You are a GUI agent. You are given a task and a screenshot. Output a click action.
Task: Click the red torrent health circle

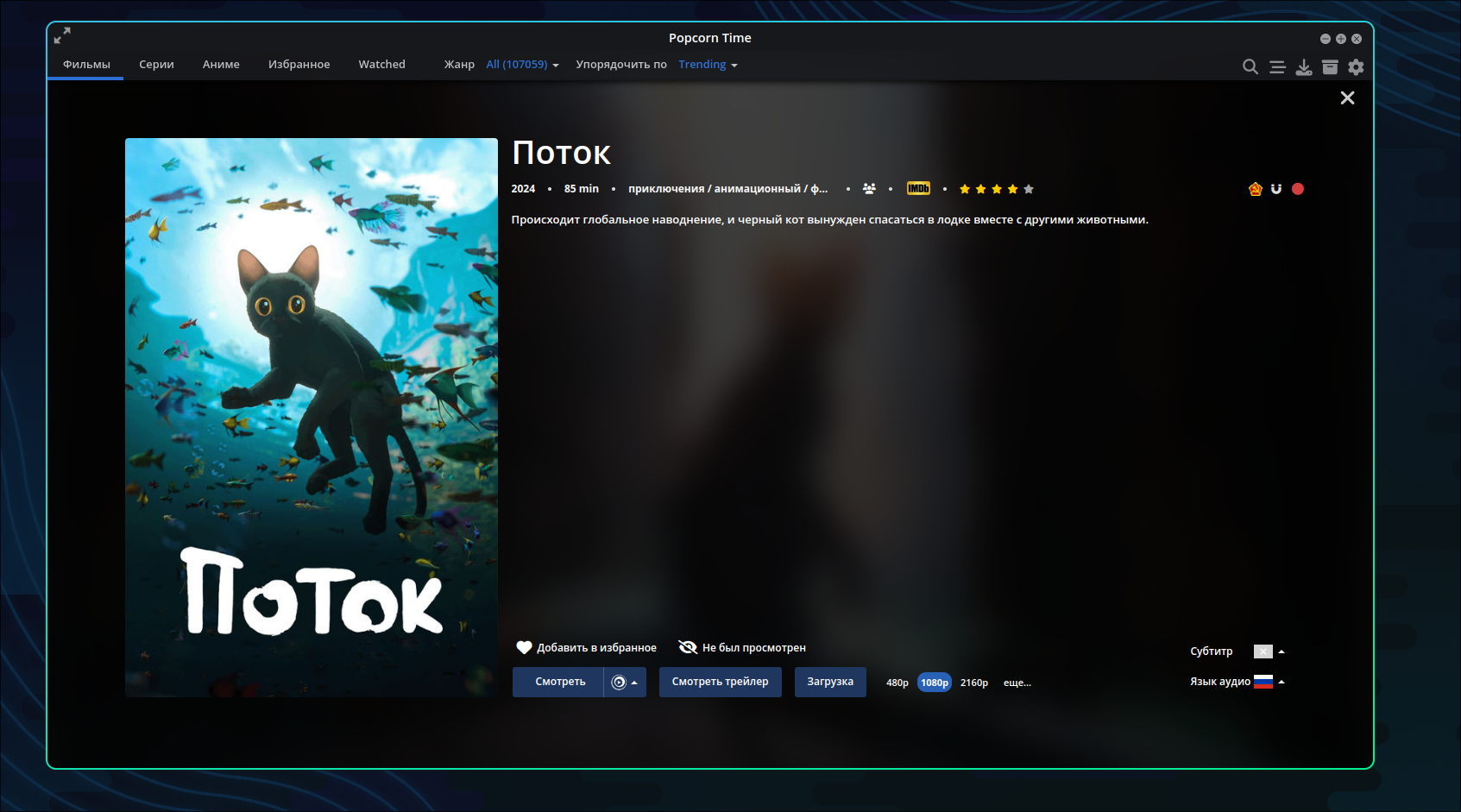coord(1298,189)
